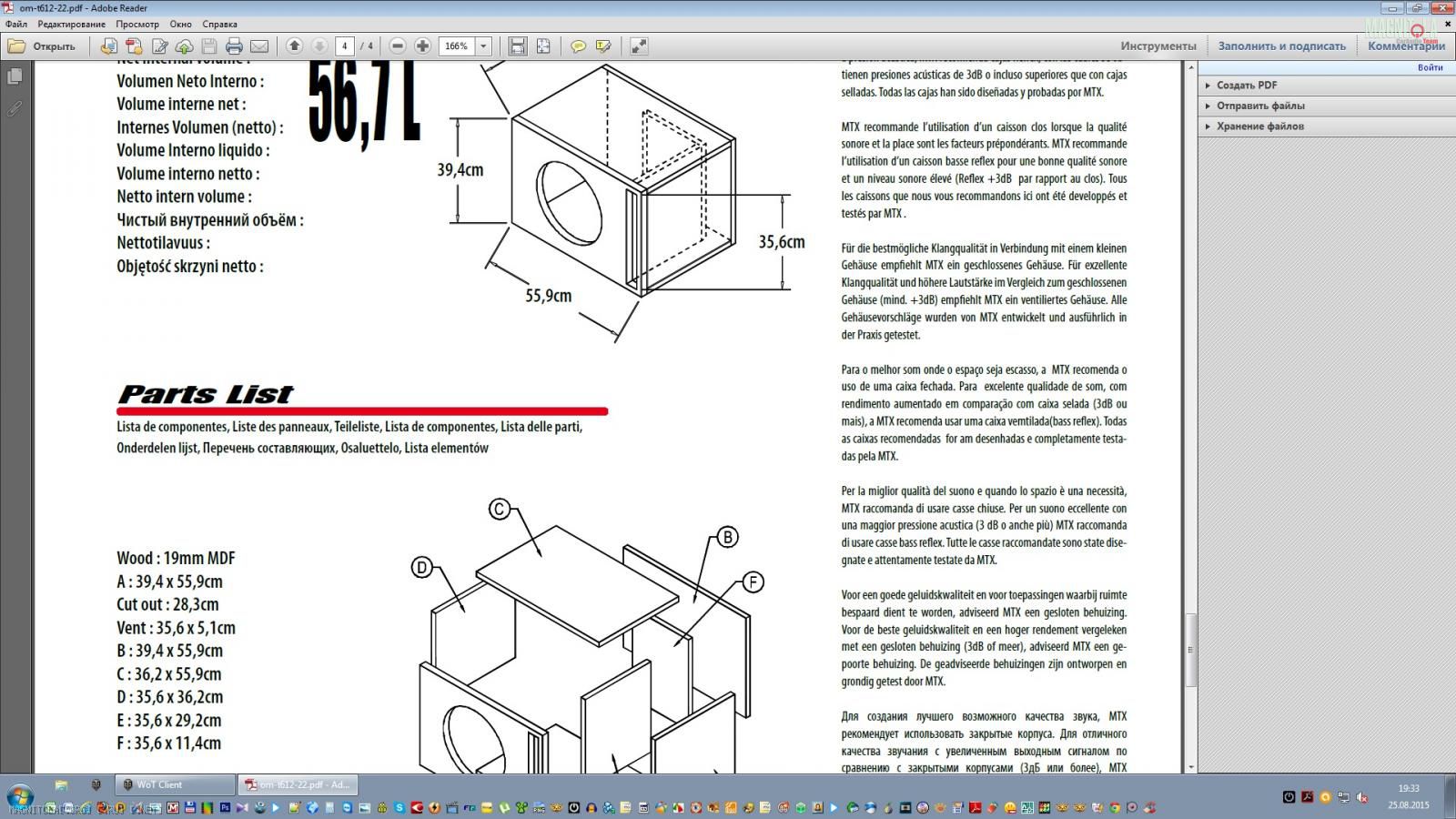Image resolution: width=1456 pixels, height=819 pixels.
Task: Click the text 'Cut out : 28,3cm'
Action: (x=167, y=604)
